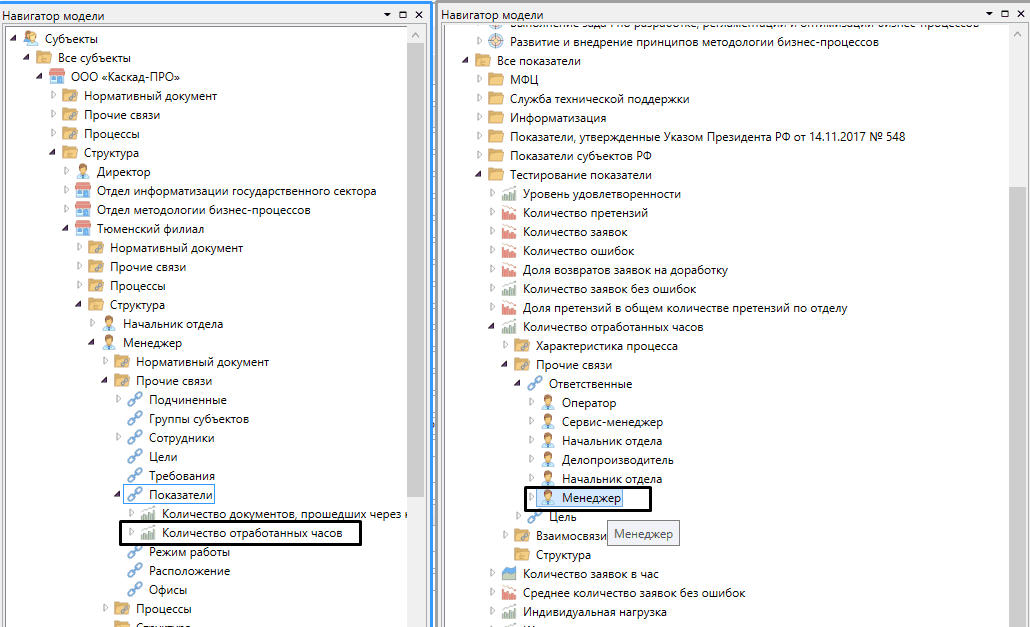Collapse the Показатели node in left navigator
This screenshot has width=1030, height=627.
(118, 494)
